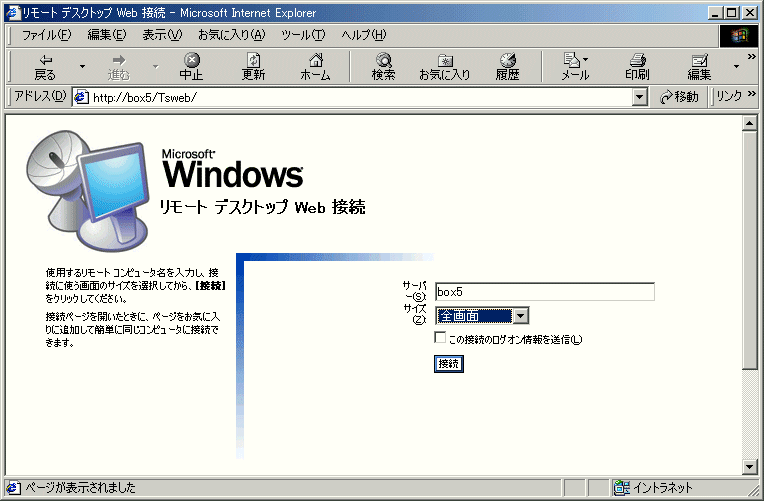Screen dimensions: 764x501
Task: Expand the Links (リンク) bar chevron
Action: point(751,94)
